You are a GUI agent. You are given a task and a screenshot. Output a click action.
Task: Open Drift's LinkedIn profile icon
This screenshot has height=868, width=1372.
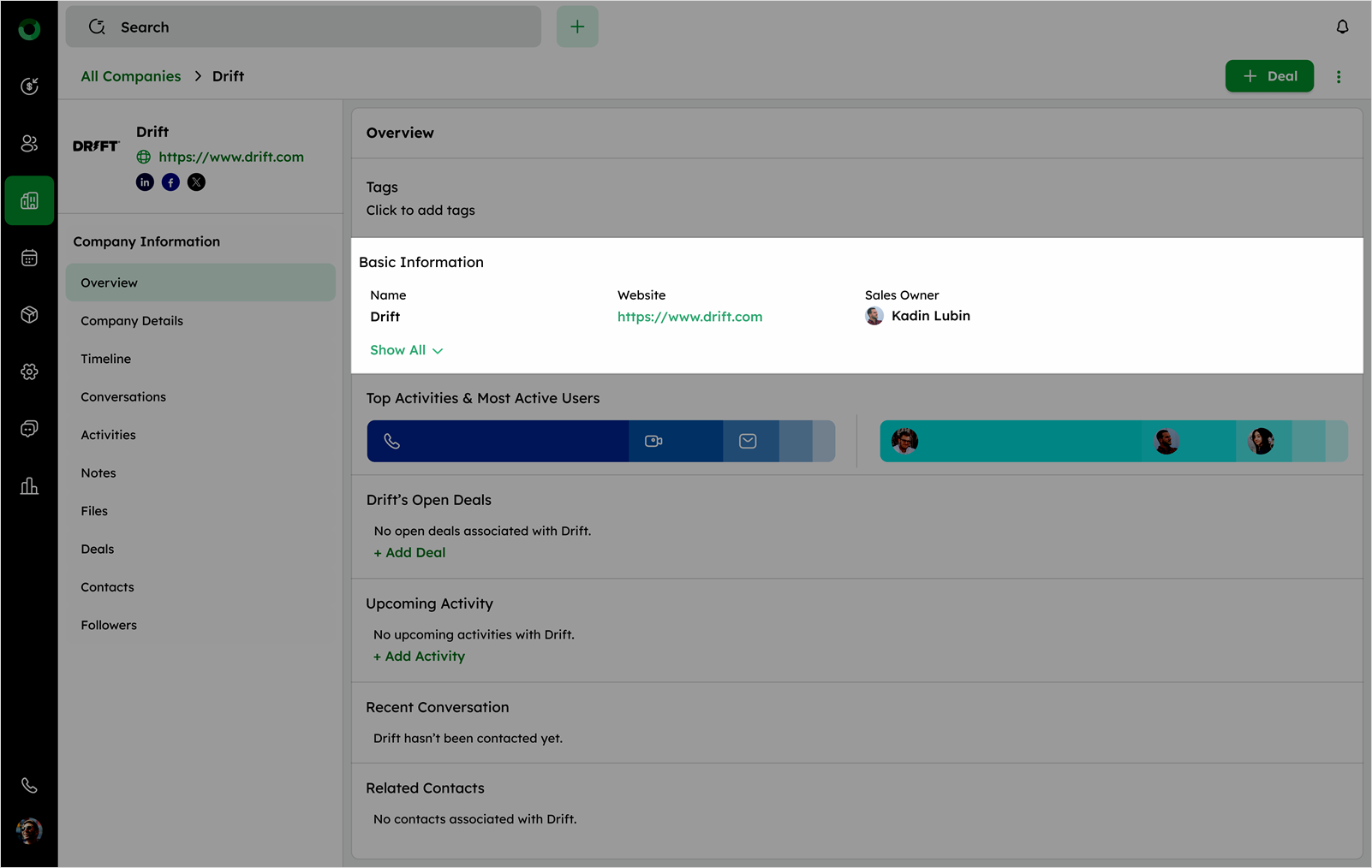click(x=145, y=182)
